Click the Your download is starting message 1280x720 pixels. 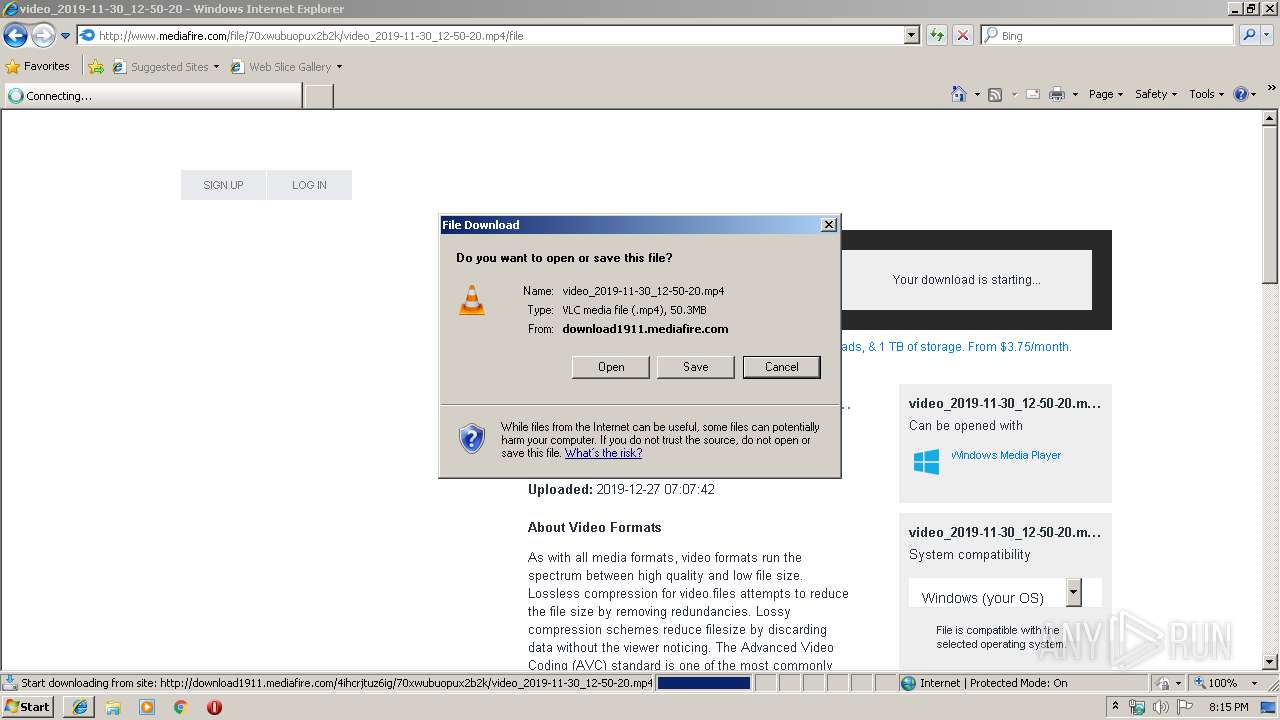pyautogui.click(x=966, y=280)
